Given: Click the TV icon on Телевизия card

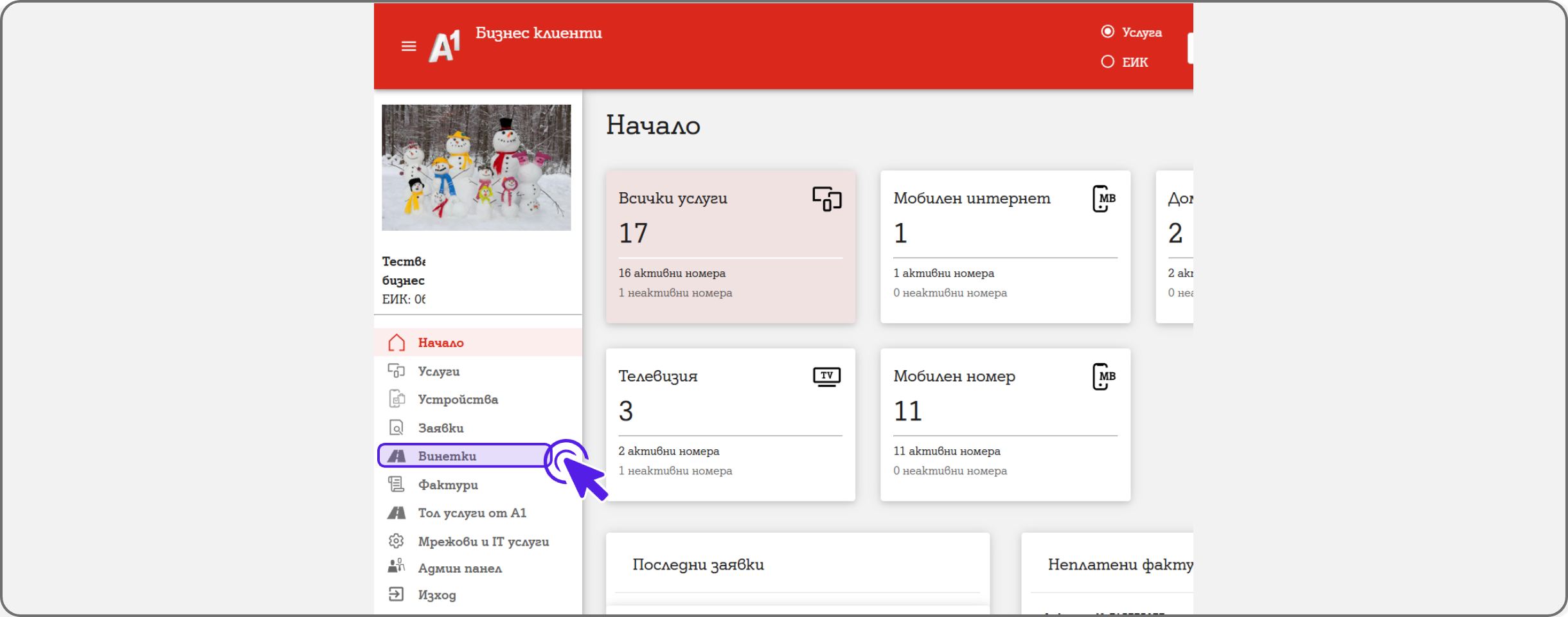Looking at the screenshot, I should pyautogui.click(x=826, y=376).
